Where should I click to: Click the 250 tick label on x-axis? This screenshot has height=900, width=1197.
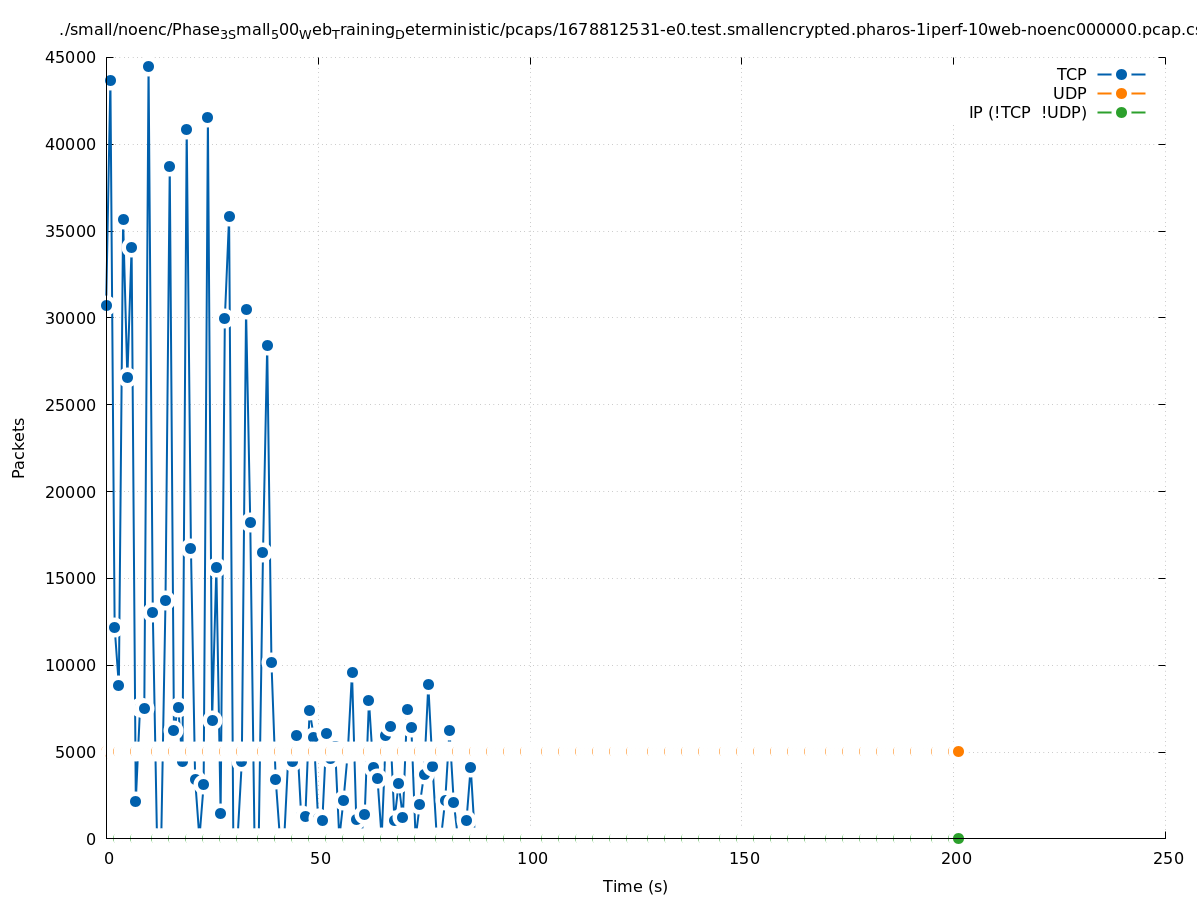(1167, 859)
